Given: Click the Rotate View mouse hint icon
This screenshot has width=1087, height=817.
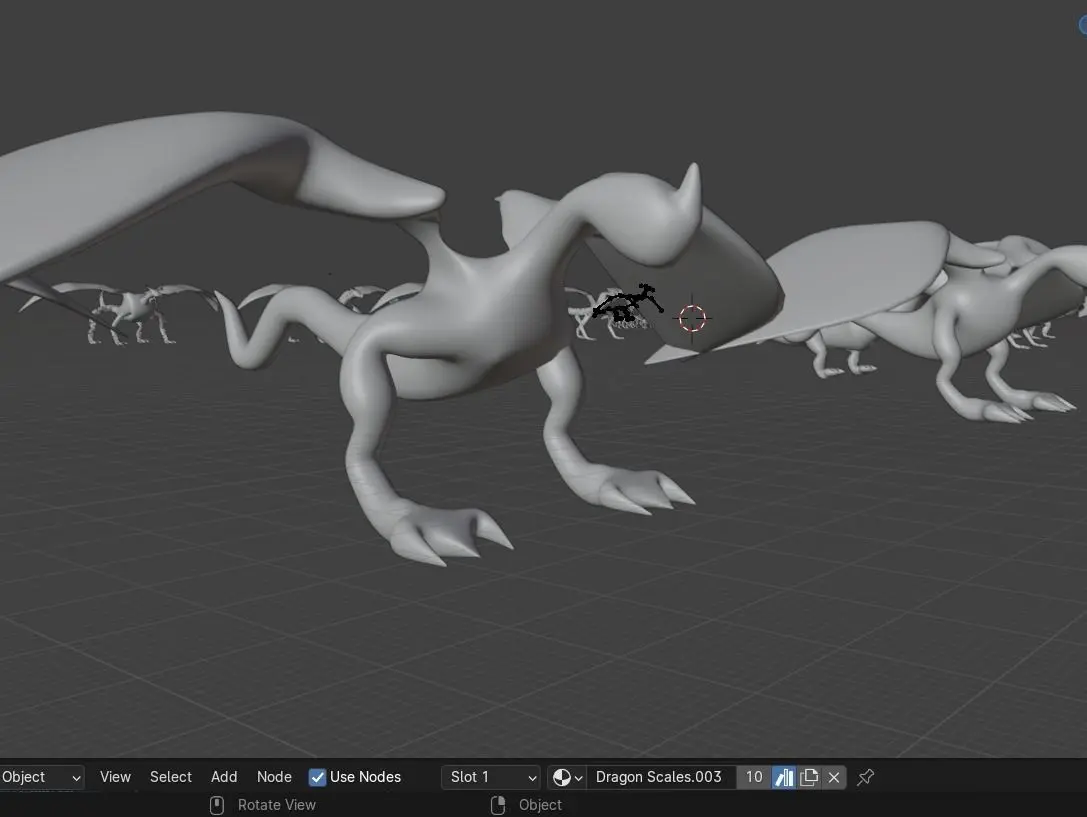Looking at the screenshot, I should tap(217, 805).
